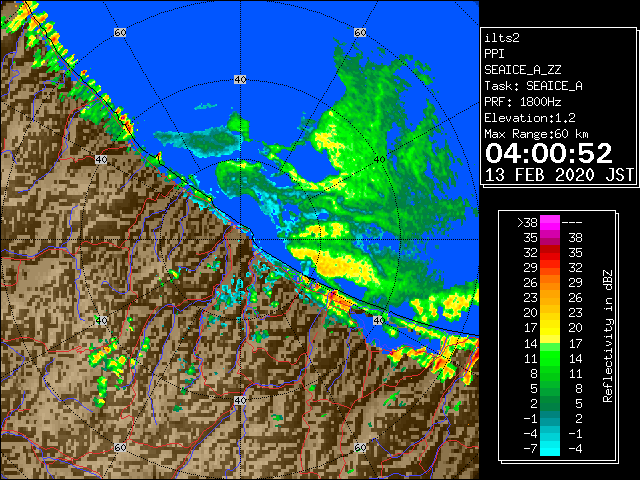Click the "60" range ring label in the northwest
The image size is (640, 480).
[120, 32]
